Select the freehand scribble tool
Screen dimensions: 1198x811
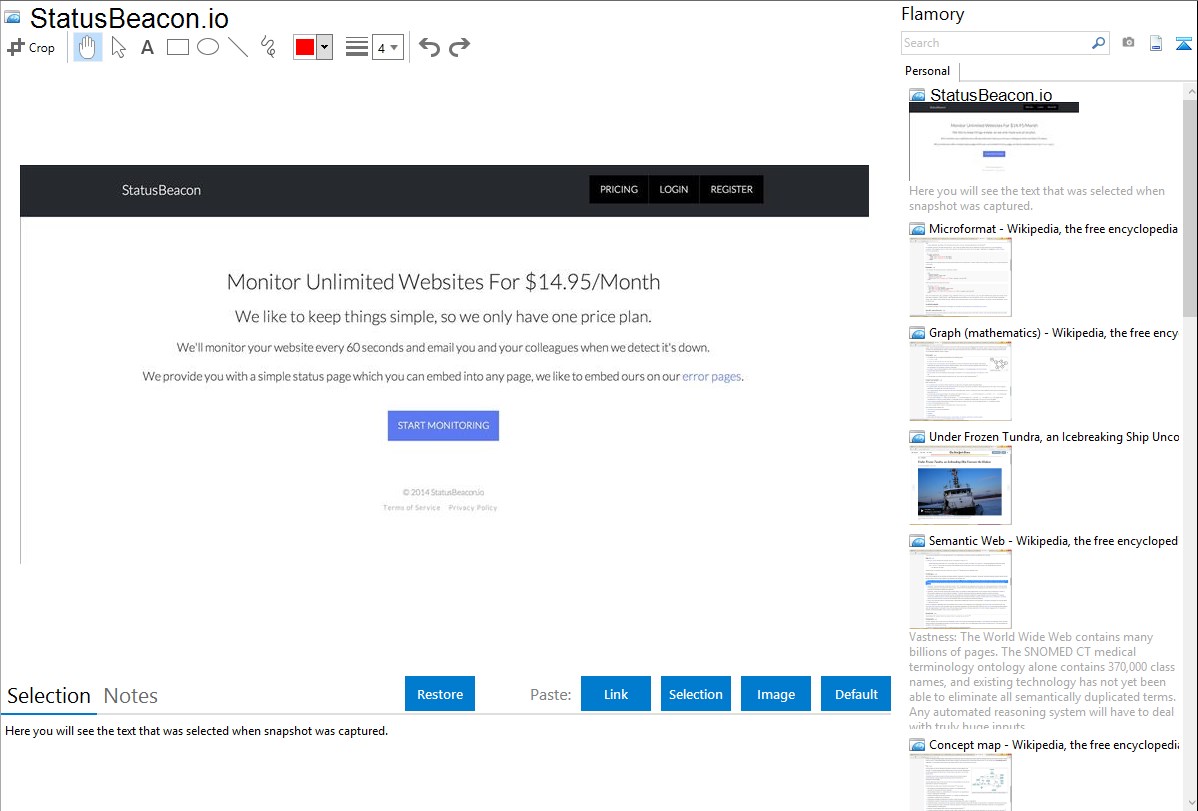268,47
